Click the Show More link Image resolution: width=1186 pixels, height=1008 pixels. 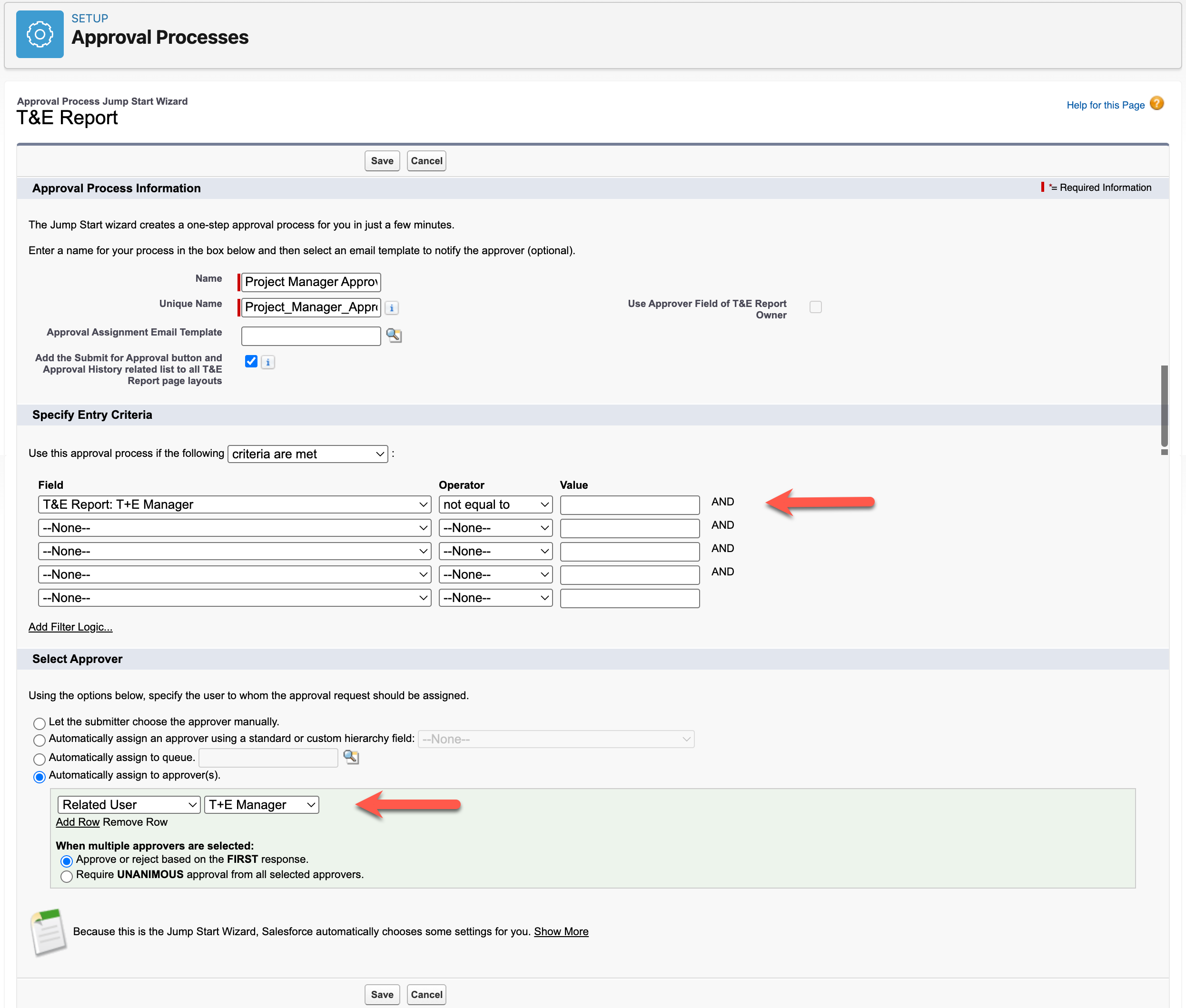click(x=561, y=931)
